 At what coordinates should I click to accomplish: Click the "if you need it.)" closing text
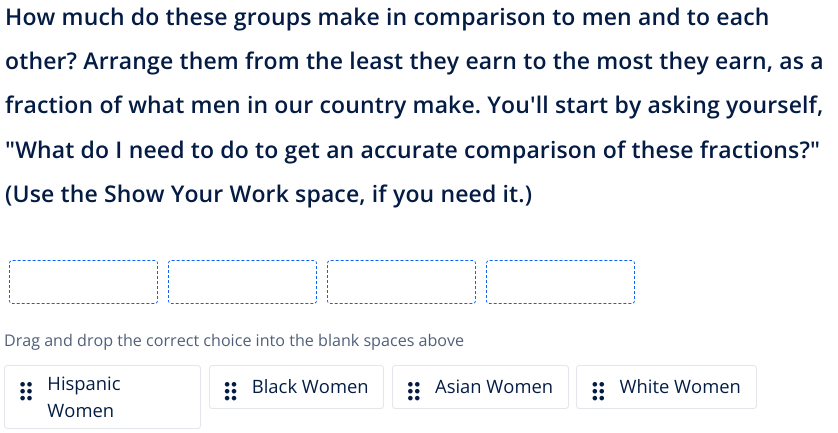452,194
